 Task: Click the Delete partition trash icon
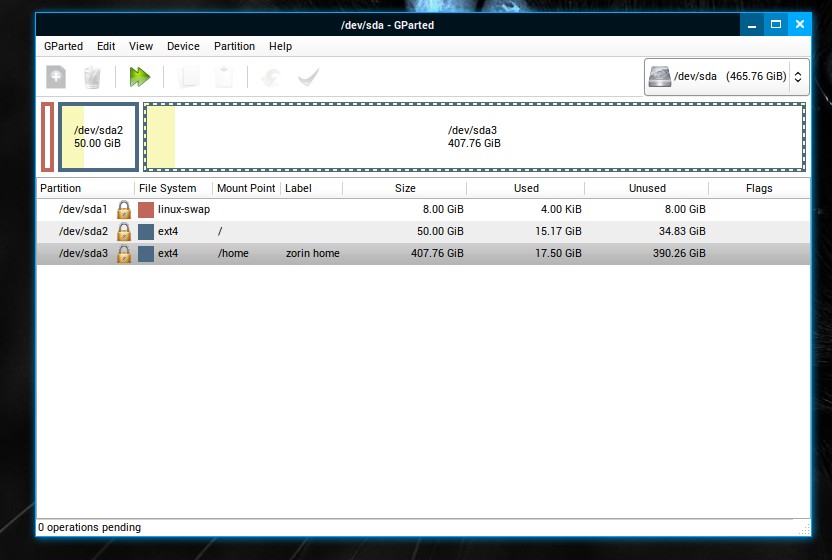coord(92,77)
